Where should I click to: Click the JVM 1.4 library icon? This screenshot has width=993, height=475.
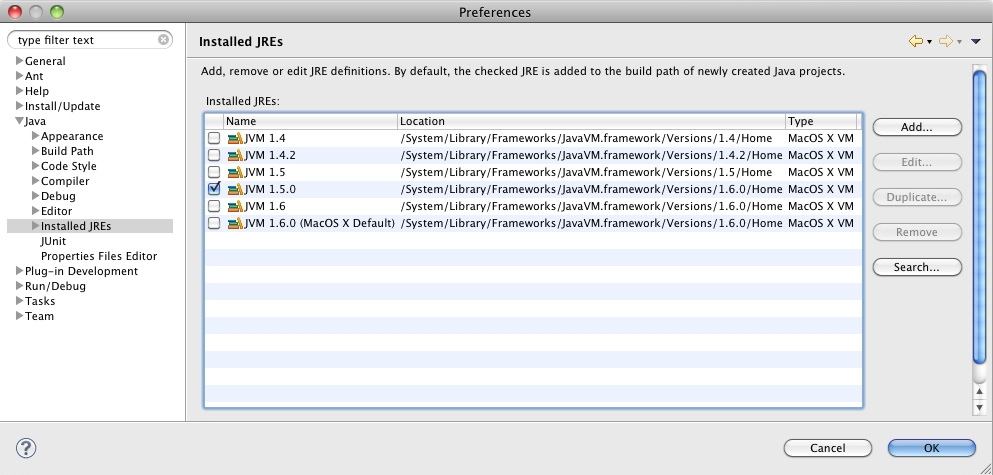pos(235,138)
